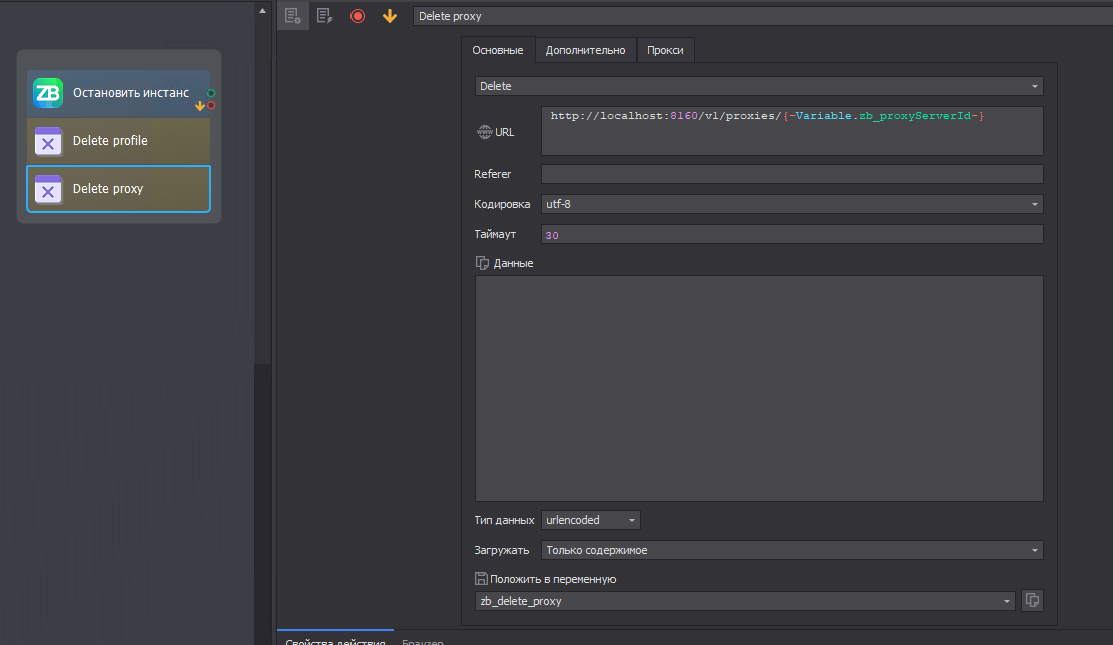Click the Delete profile block icon
Viewport: 1113px width, 645px height.
(48, 141)
